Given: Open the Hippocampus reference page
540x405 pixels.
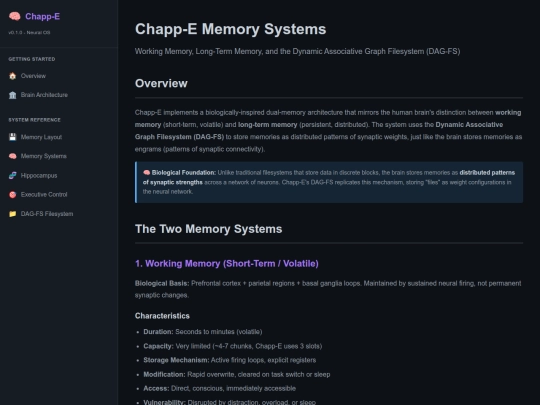Looking at the screenshot, I should coord(39,175).
